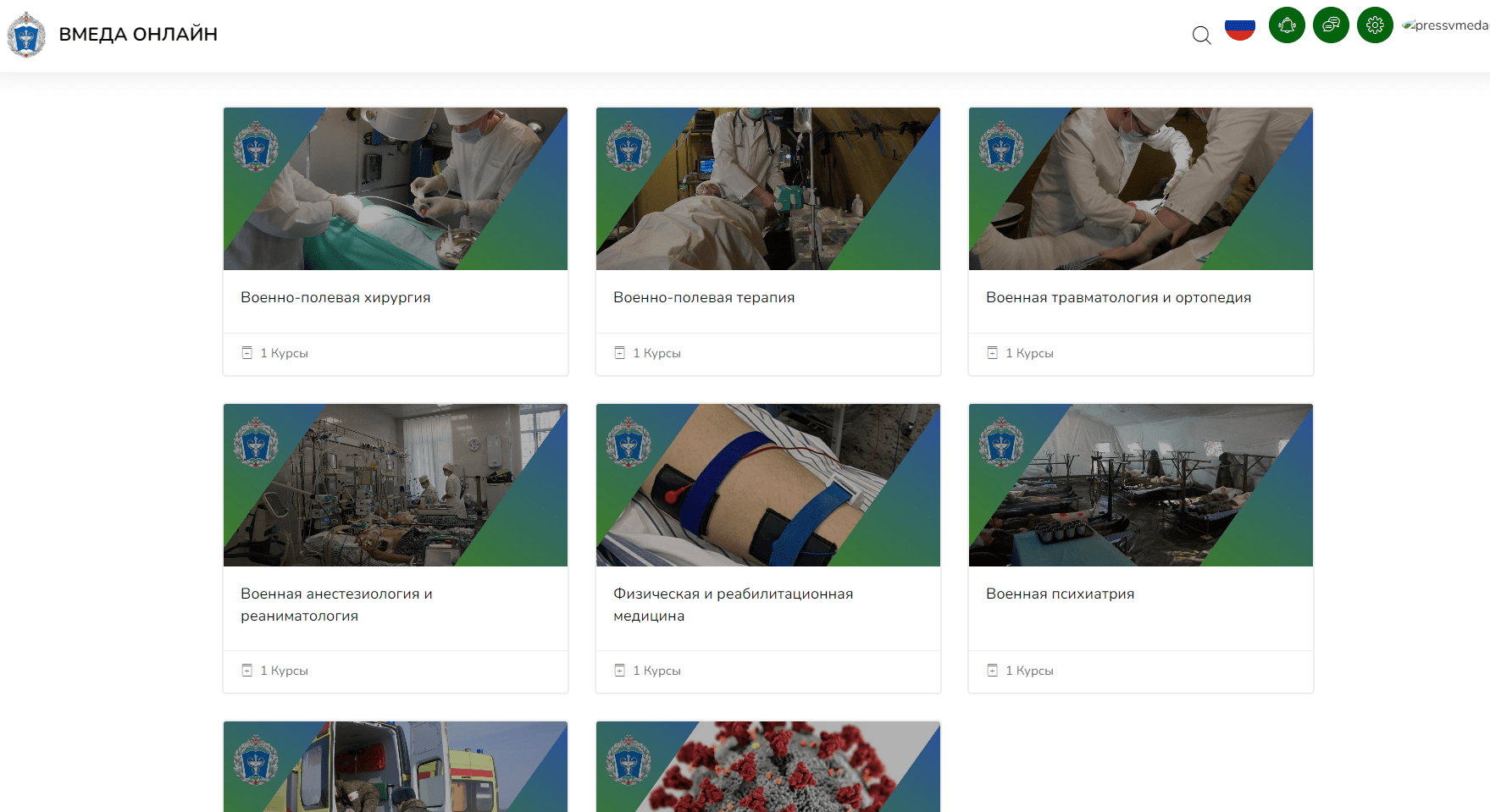Click emblem badge on Военная психиатрия card
1490x812 pixels.
[1001, 443]
